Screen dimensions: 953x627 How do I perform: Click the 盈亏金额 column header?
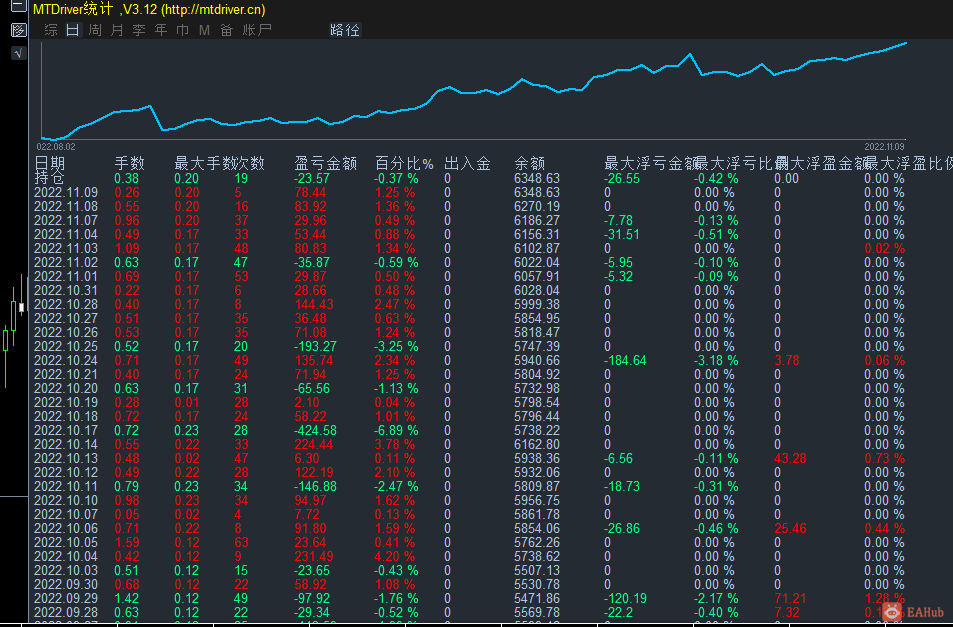pos(325,163)
